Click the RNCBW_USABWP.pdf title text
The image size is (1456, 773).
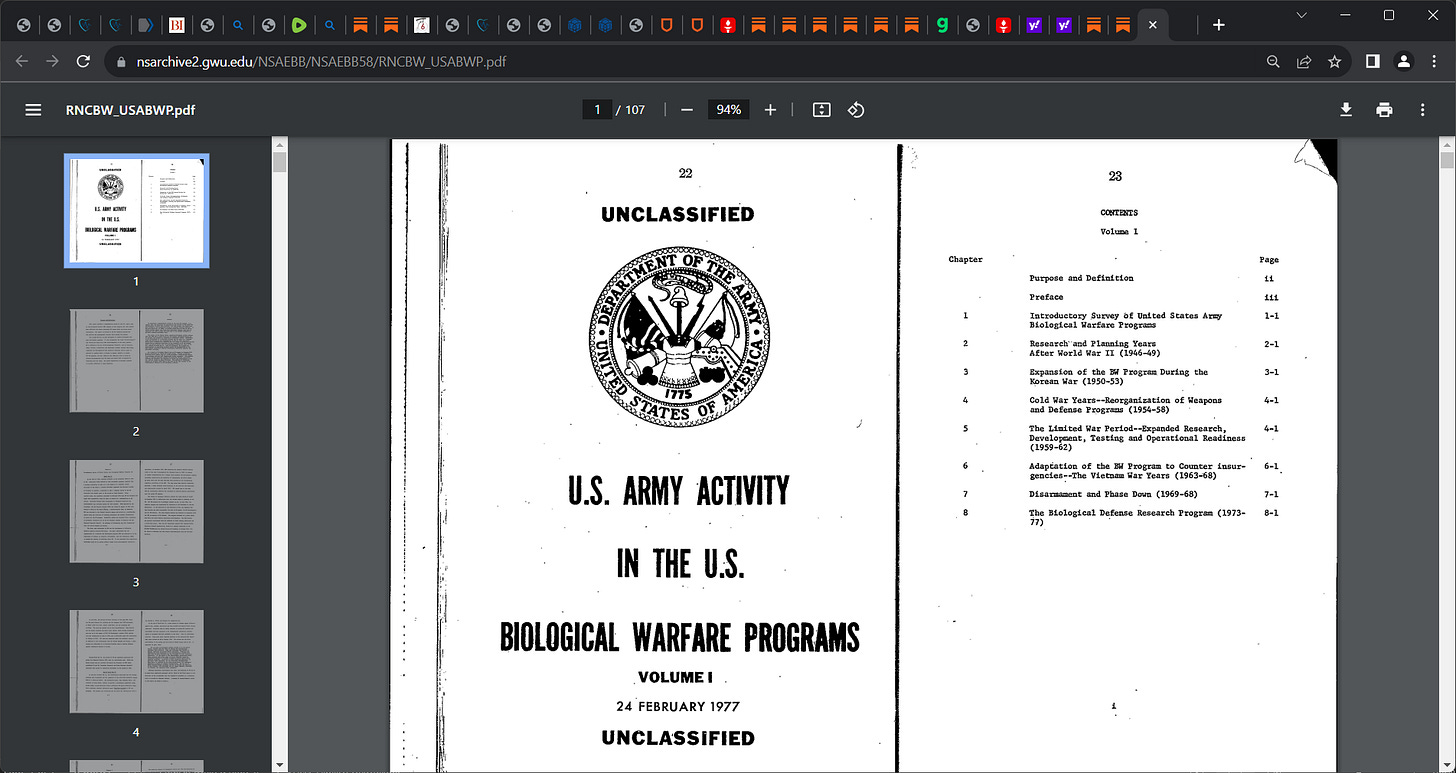tap(130, 110)
